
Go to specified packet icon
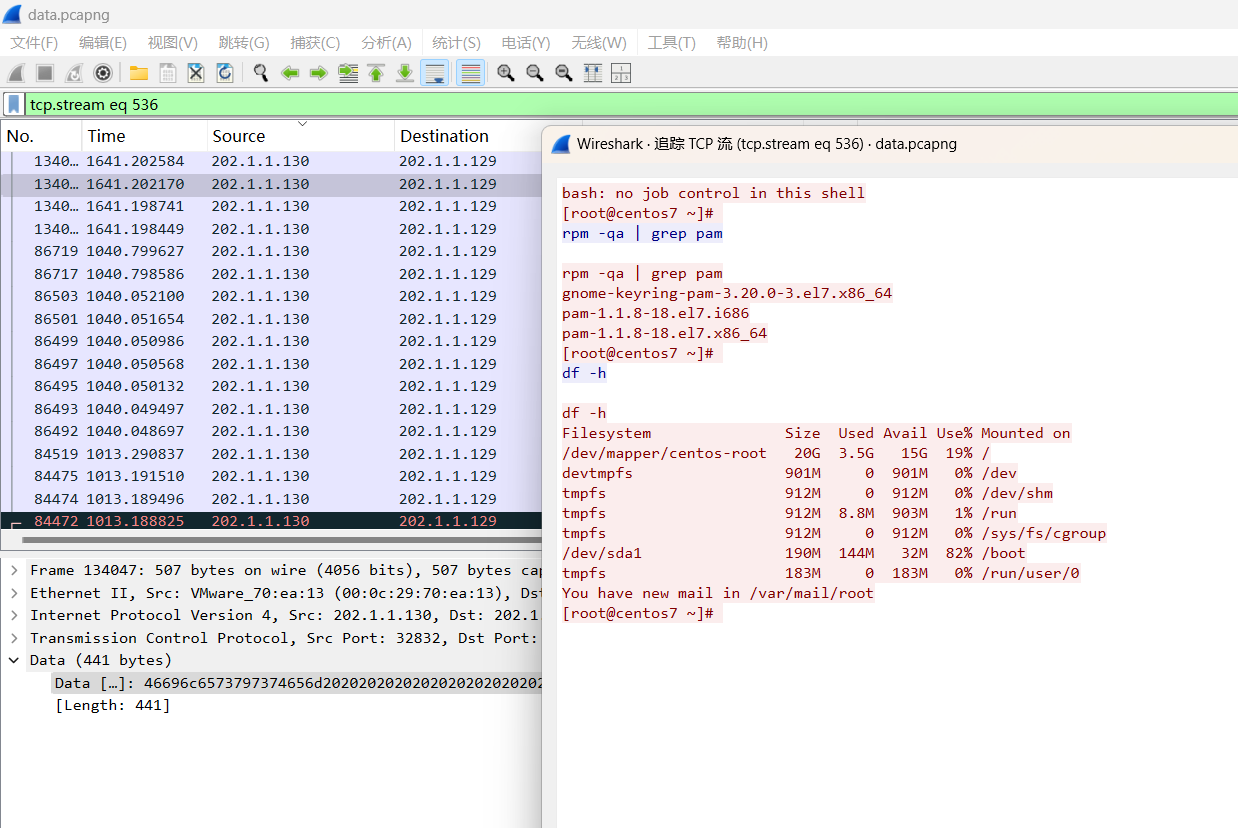[x=348, y=73]
